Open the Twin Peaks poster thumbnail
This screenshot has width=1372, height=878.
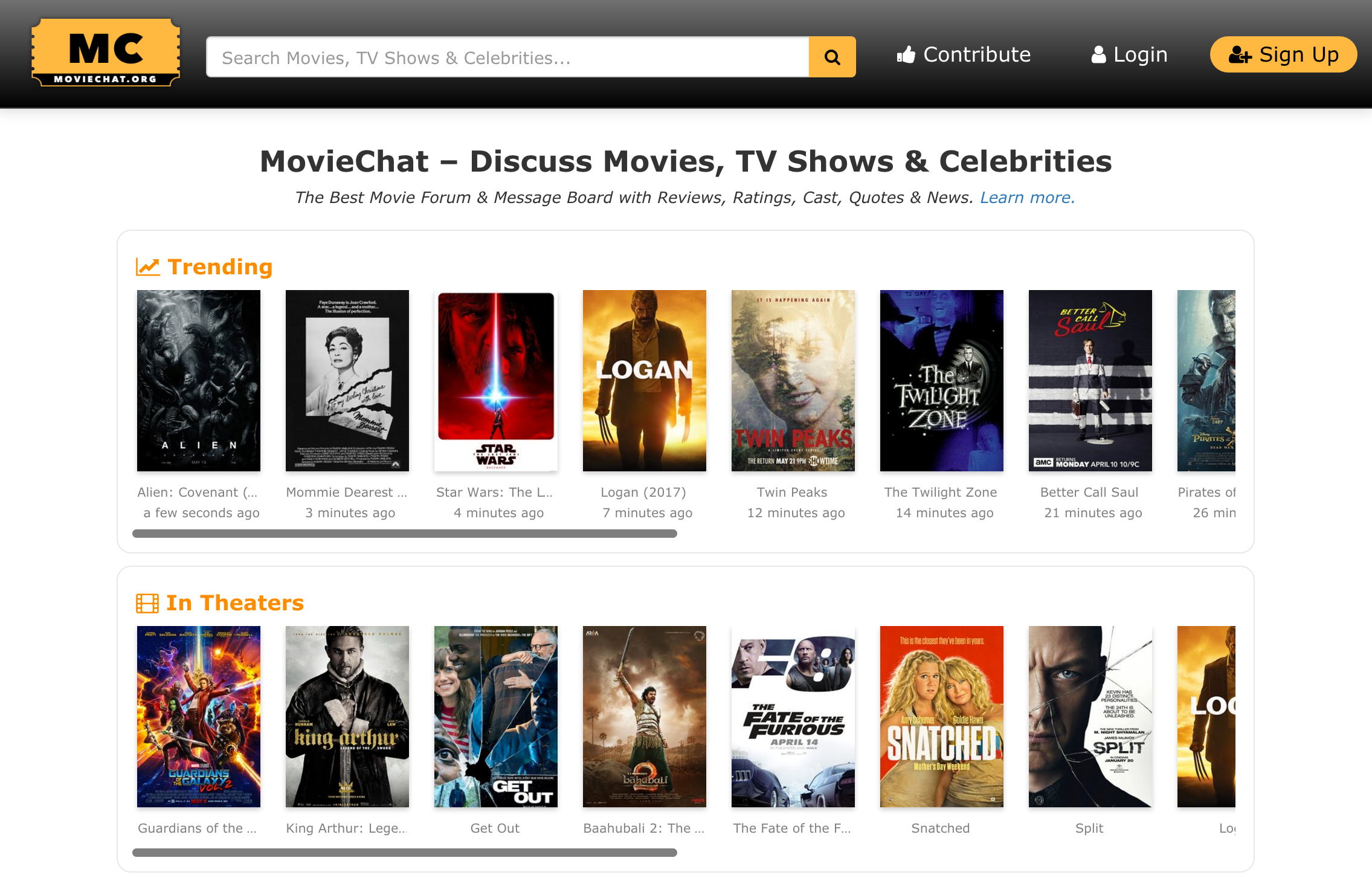click(x=793, y=381)
